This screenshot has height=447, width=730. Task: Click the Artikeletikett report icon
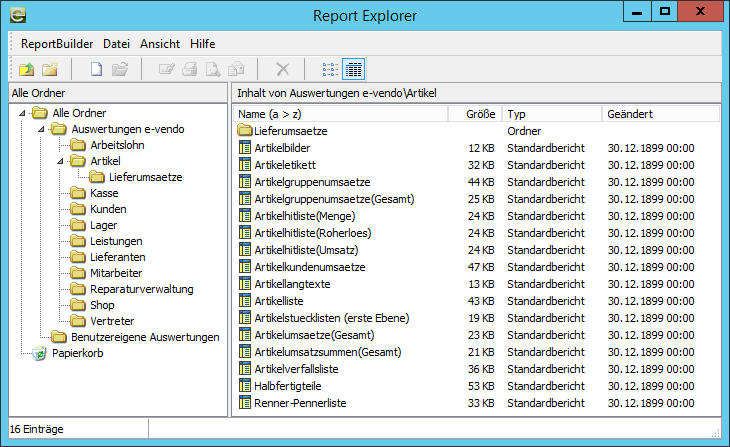tap(244, 165)
